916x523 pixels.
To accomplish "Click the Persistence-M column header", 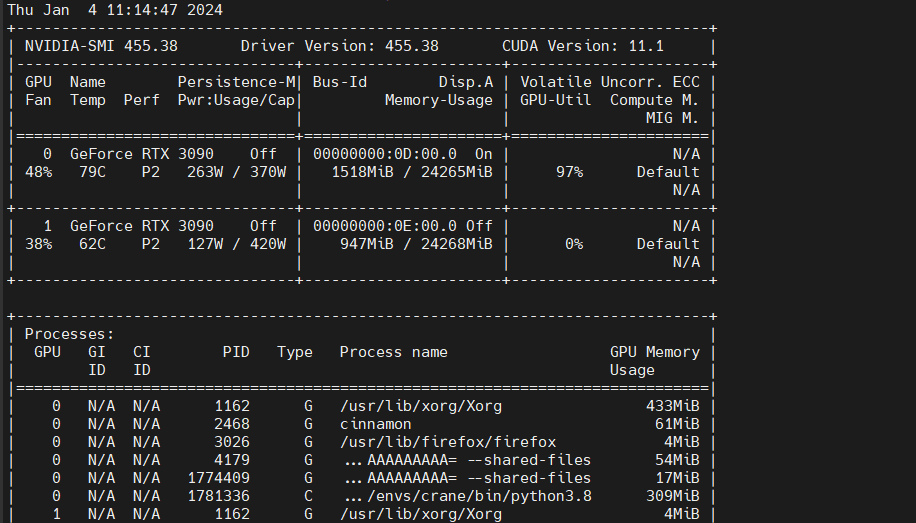I will (236, 82).
